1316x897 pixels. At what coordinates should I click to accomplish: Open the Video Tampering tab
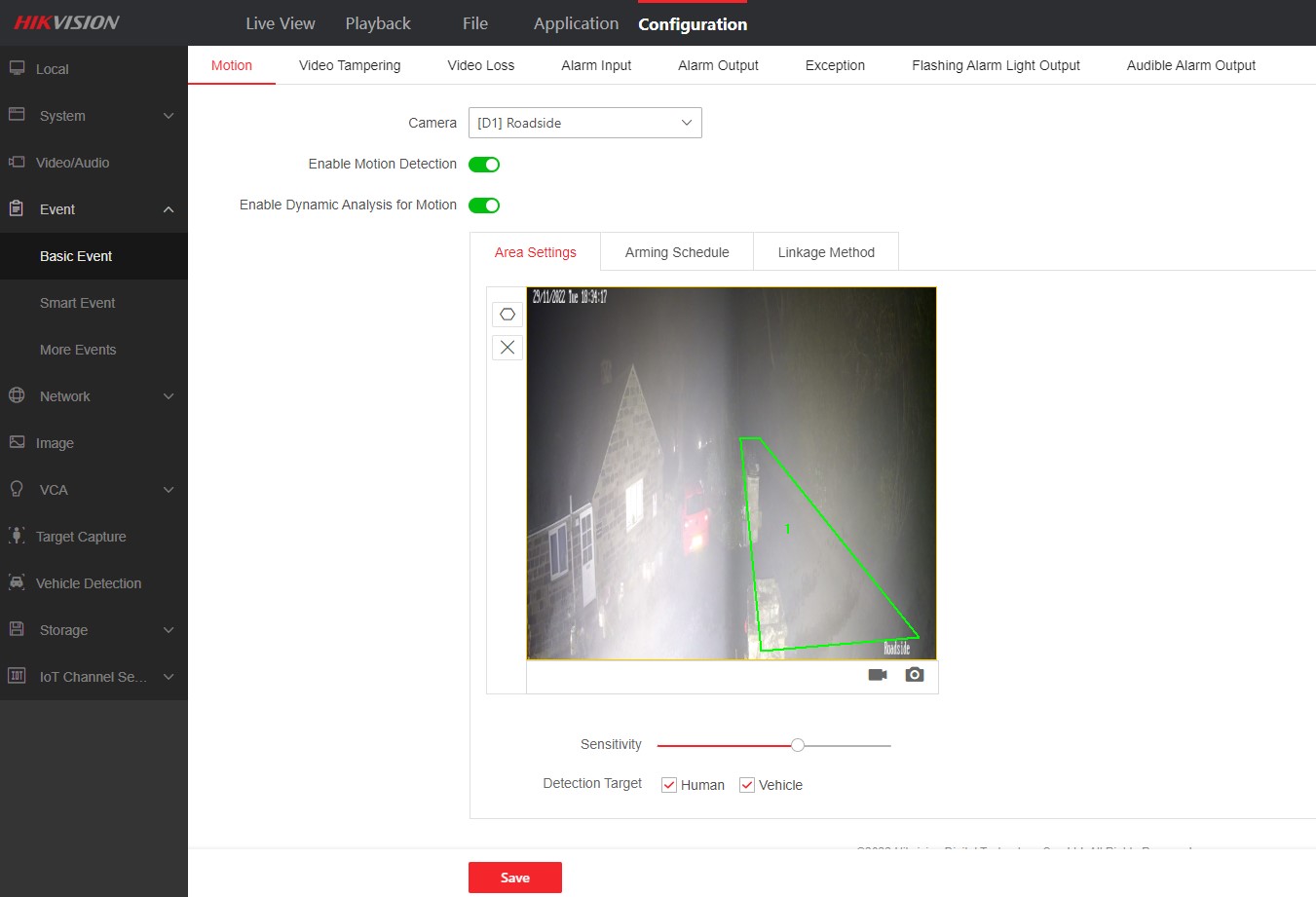(349, 65)
